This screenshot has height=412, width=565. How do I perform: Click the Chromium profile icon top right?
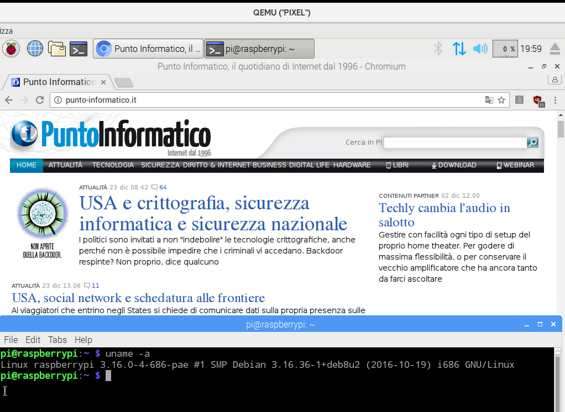pyautogui.click(x=555, y=80)
